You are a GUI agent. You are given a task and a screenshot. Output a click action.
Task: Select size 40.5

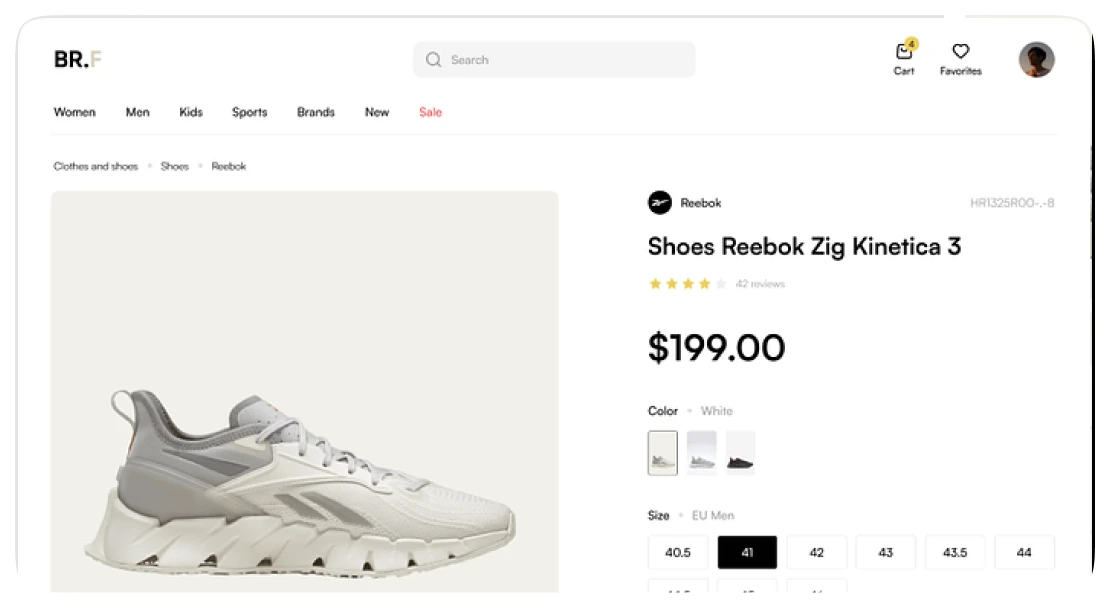point(678,552)
